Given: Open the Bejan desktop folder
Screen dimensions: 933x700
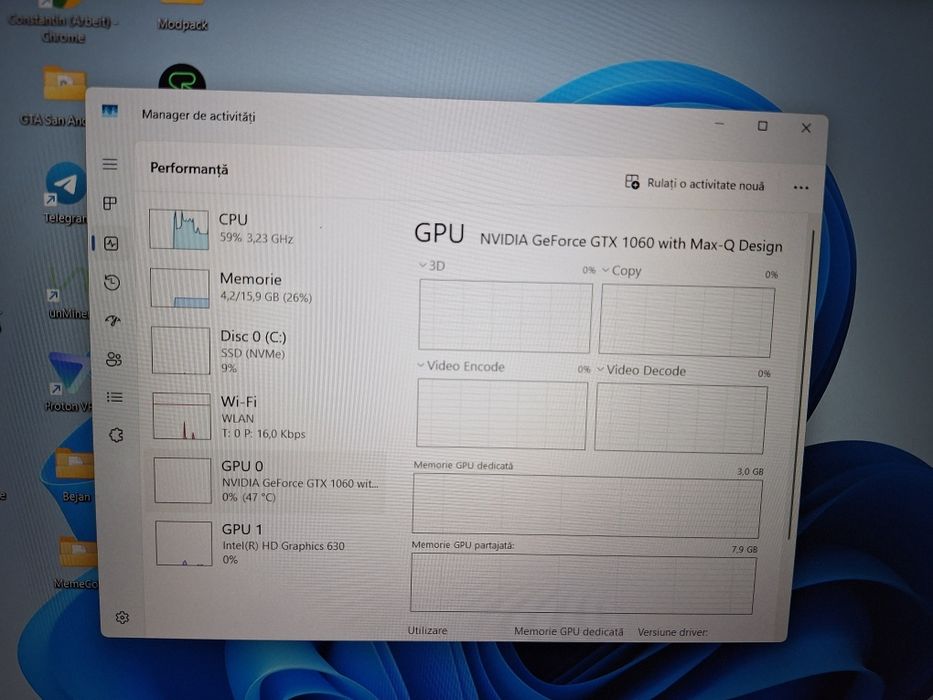Looking at the screenshot, I should click(74, 474).
